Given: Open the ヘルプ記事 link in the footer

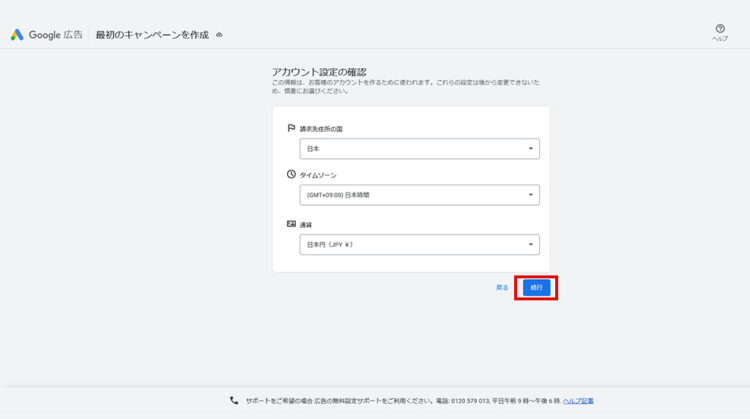Looking at the screenshot, I should 578,401.
